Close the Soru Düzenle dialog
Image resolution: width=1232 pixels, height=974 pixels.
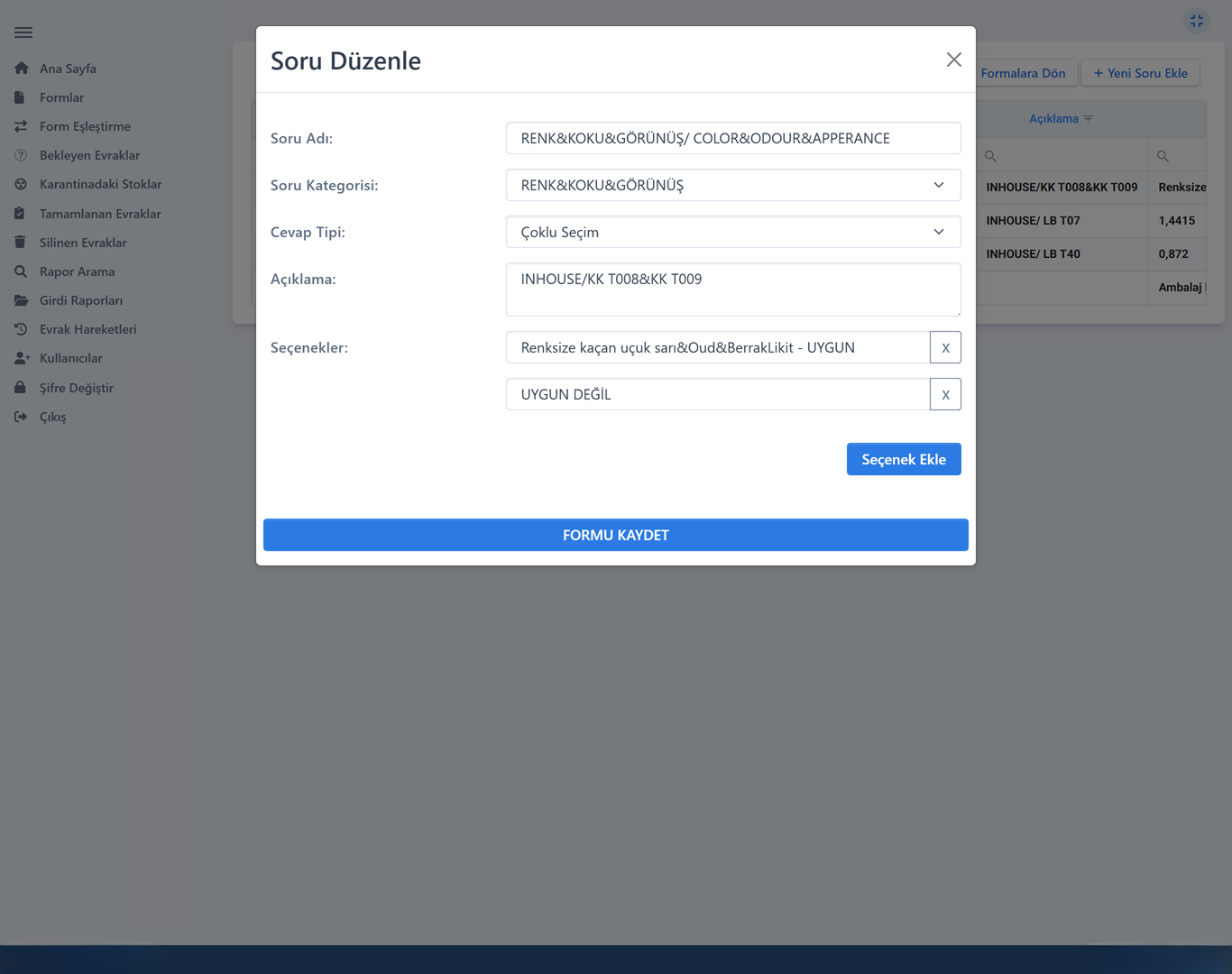(x=953, y=60)
